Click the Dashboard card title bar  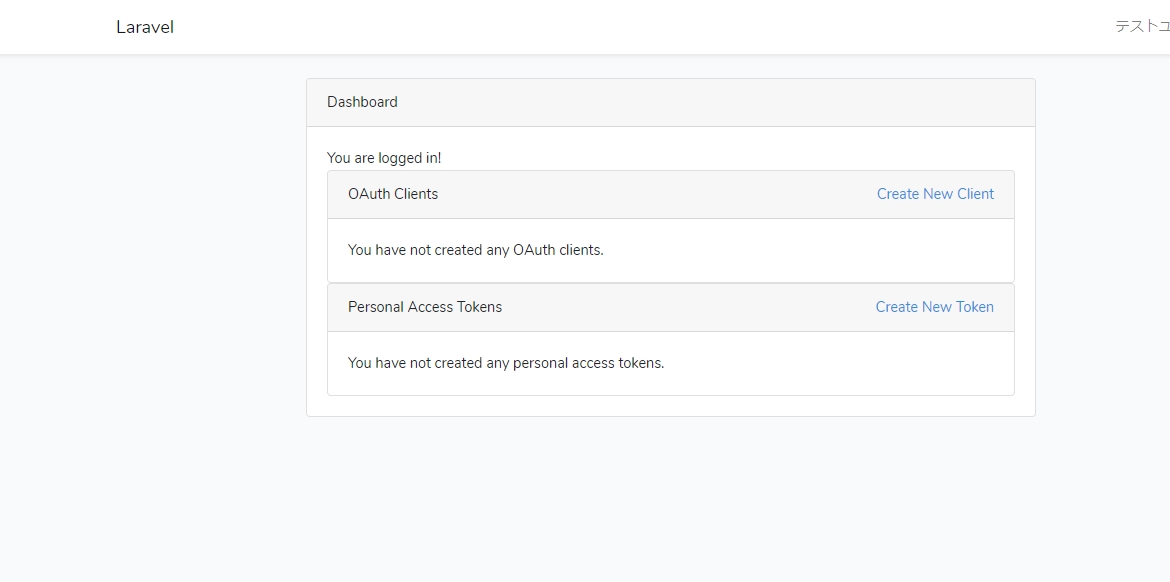click(x=670, y=101)
